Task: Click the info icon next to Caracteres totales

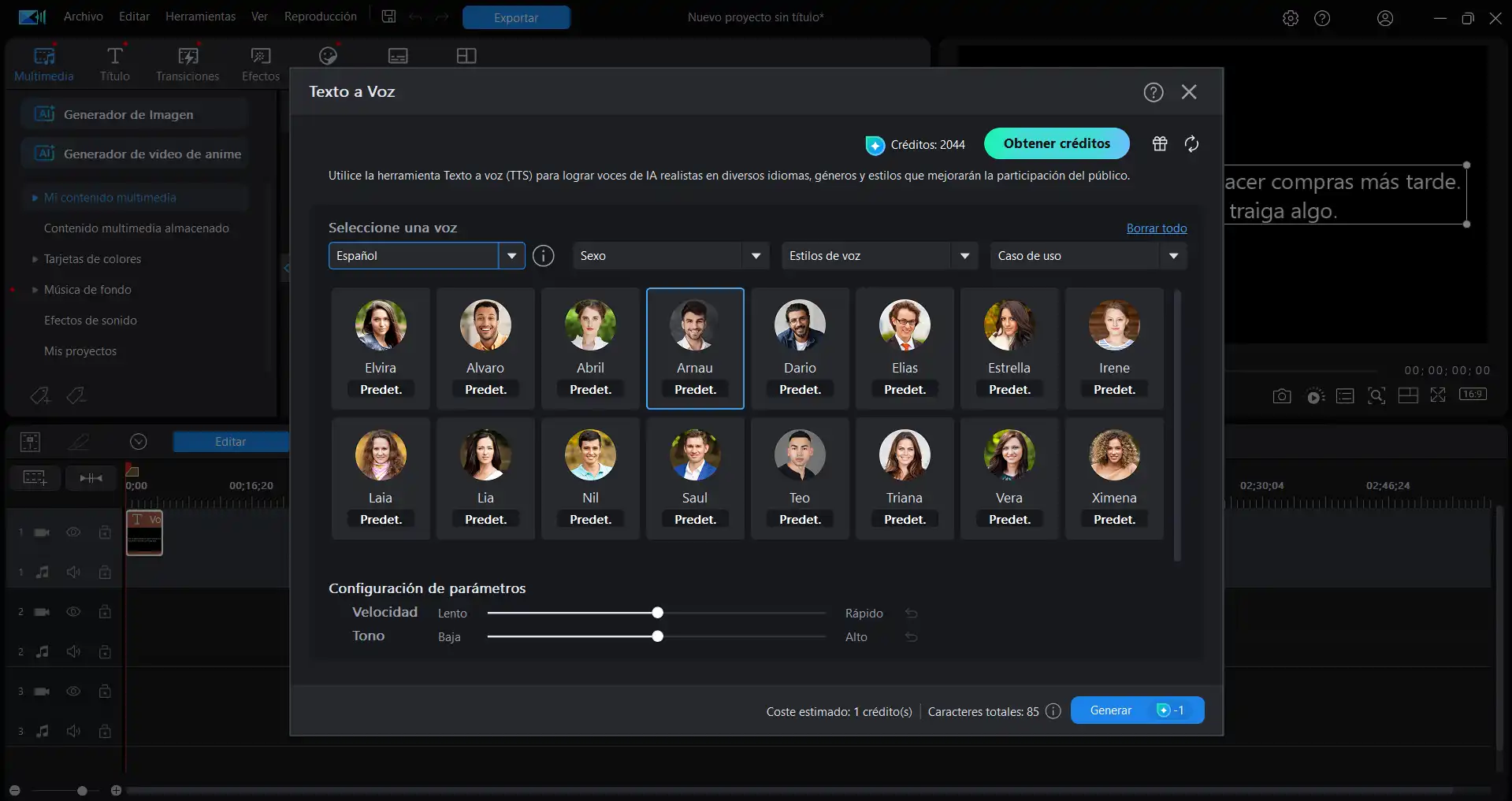Action: coord(1053,711)
